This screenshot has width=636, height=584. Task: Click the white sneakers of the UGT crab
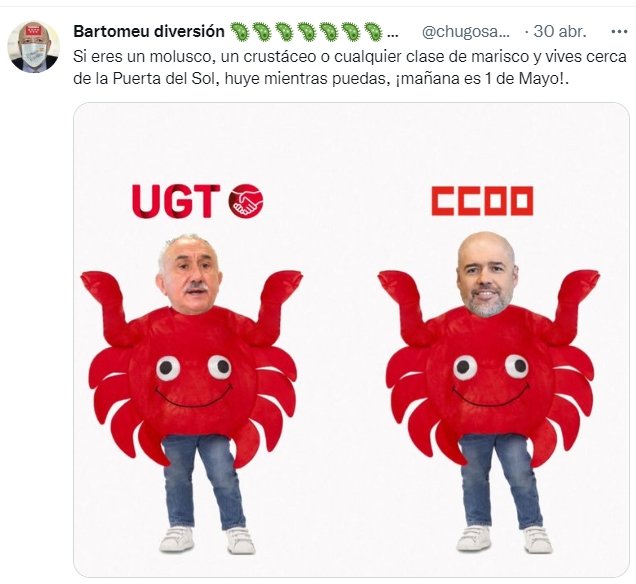click(x=207, y=540)
